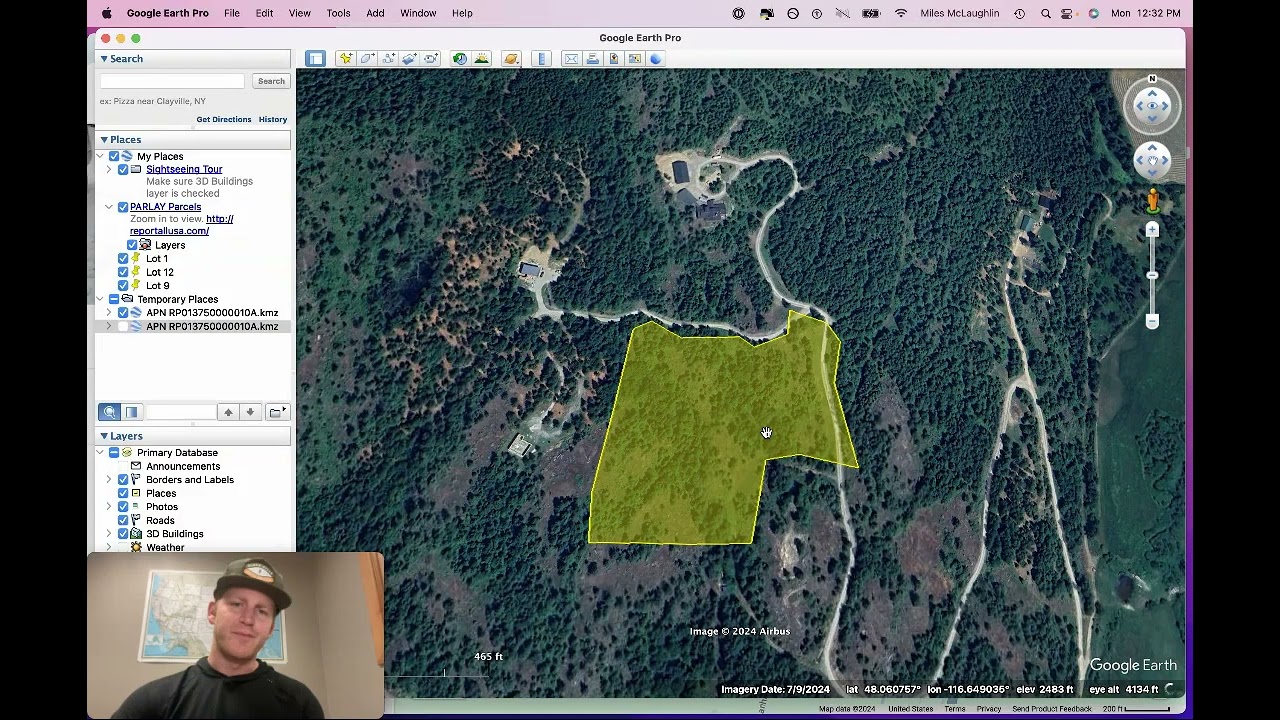Click the zoom out minus button
Image resolution: width=1280 pixels, height=720 pixels.
(x=1152, y=321)
